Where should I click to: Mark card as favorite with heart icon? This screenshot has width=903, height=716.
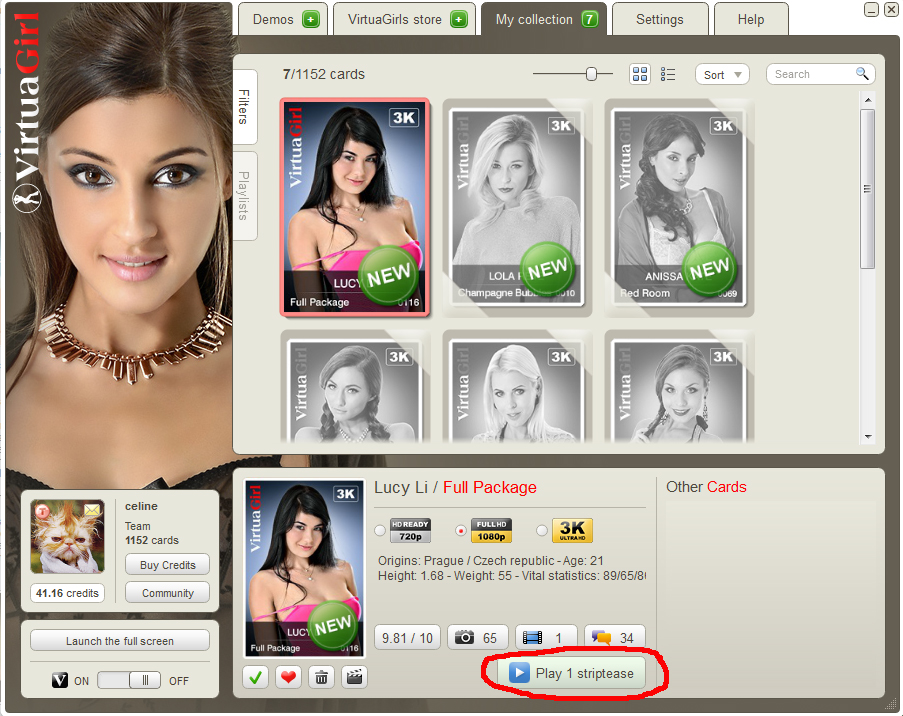pos(288,677)
